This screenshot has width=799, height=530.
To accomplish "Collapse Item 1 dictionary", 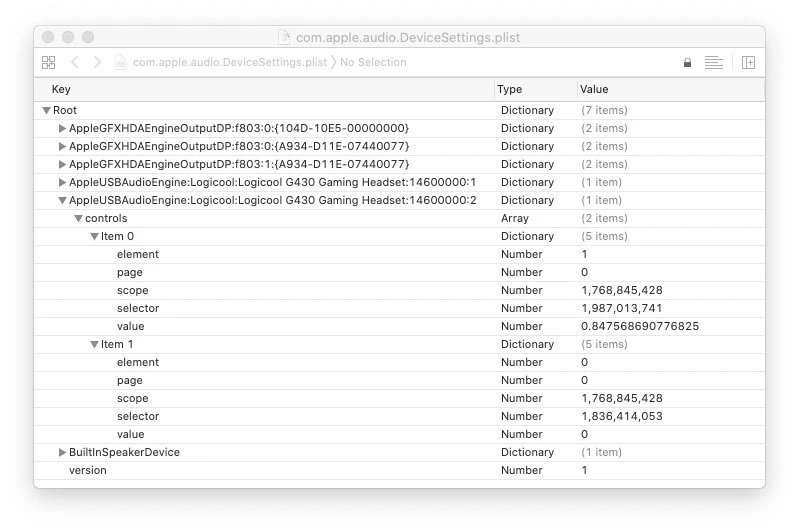I will [x=94, y=344].
